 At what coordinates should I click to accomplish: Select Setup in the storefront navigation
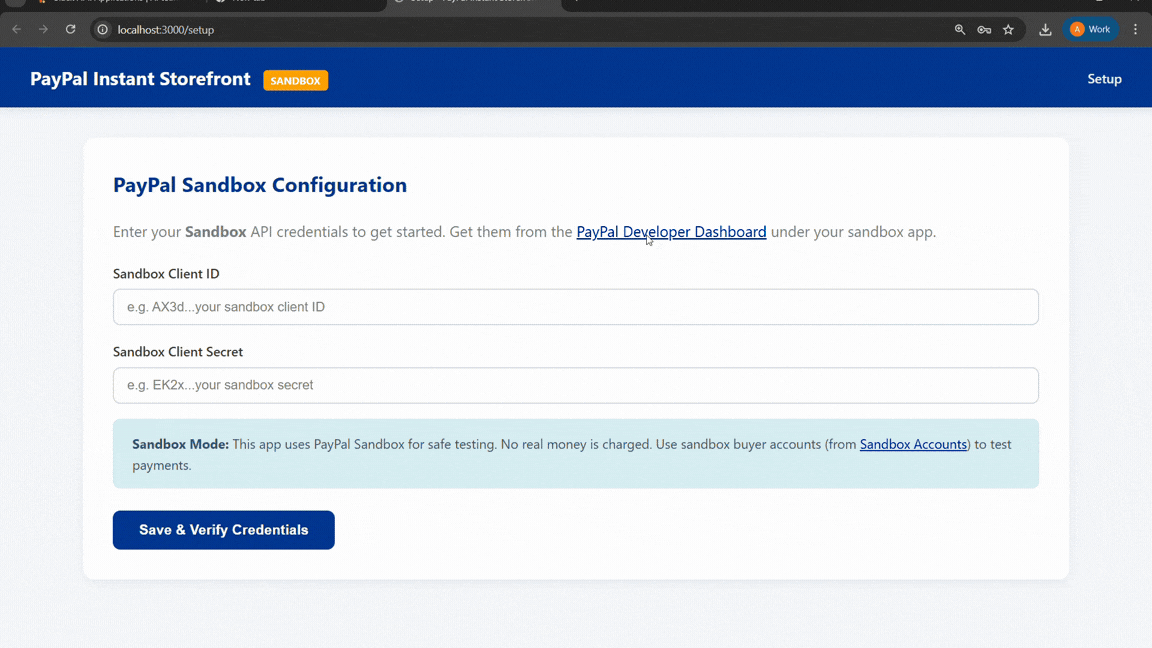point(1104,78)
